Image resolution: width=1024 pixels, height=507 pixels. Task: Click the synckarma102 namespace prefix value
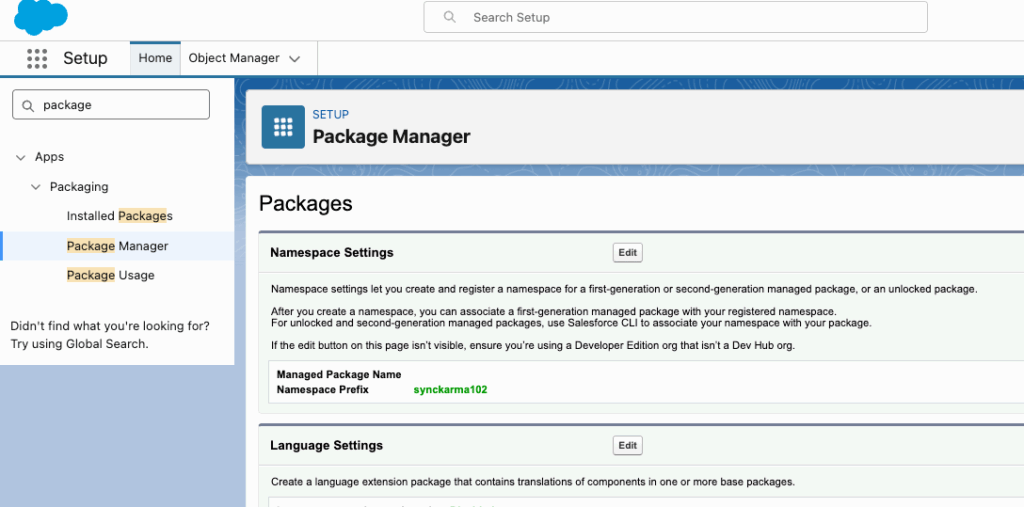pos(451,390)
